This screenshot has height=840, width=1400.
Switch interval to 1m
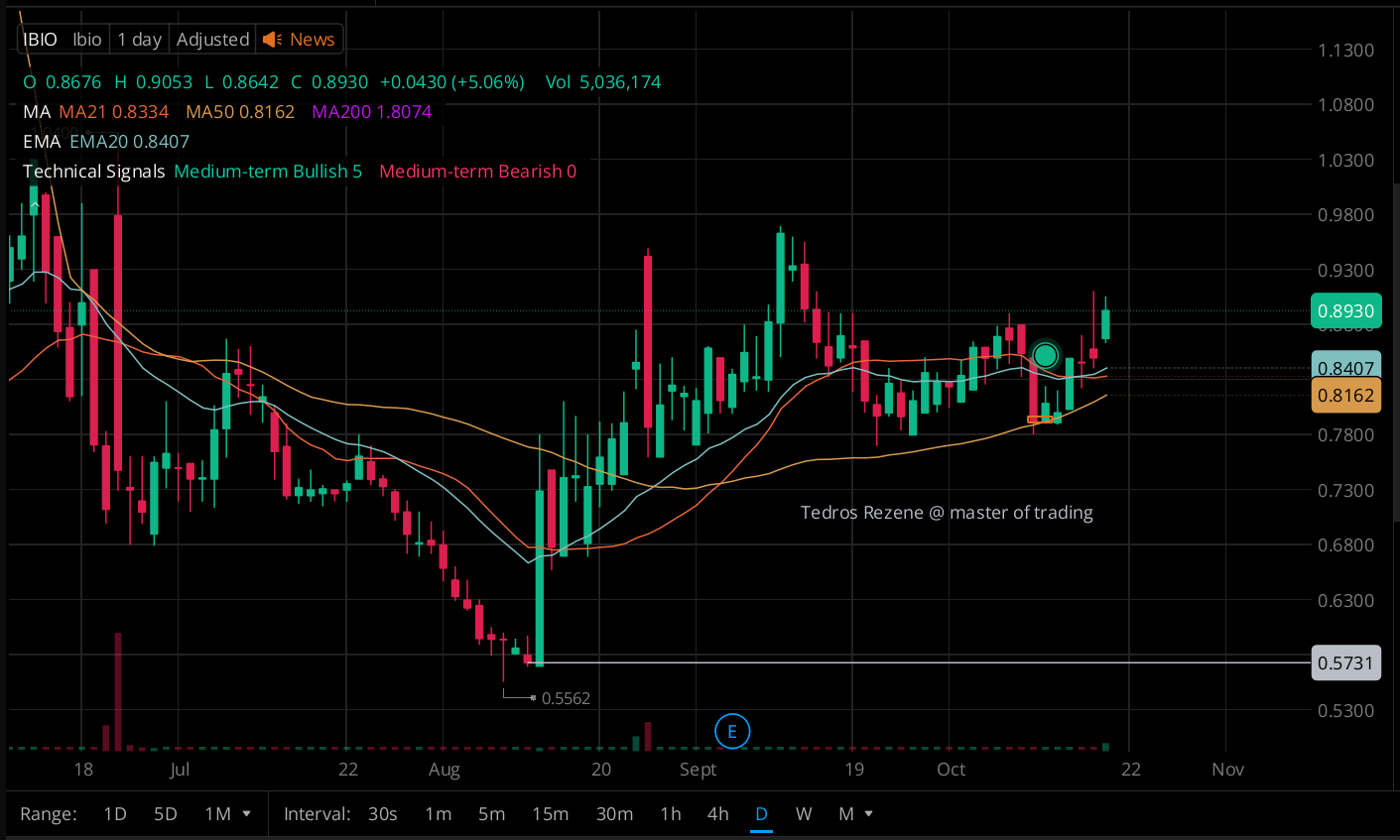point(439,814)
